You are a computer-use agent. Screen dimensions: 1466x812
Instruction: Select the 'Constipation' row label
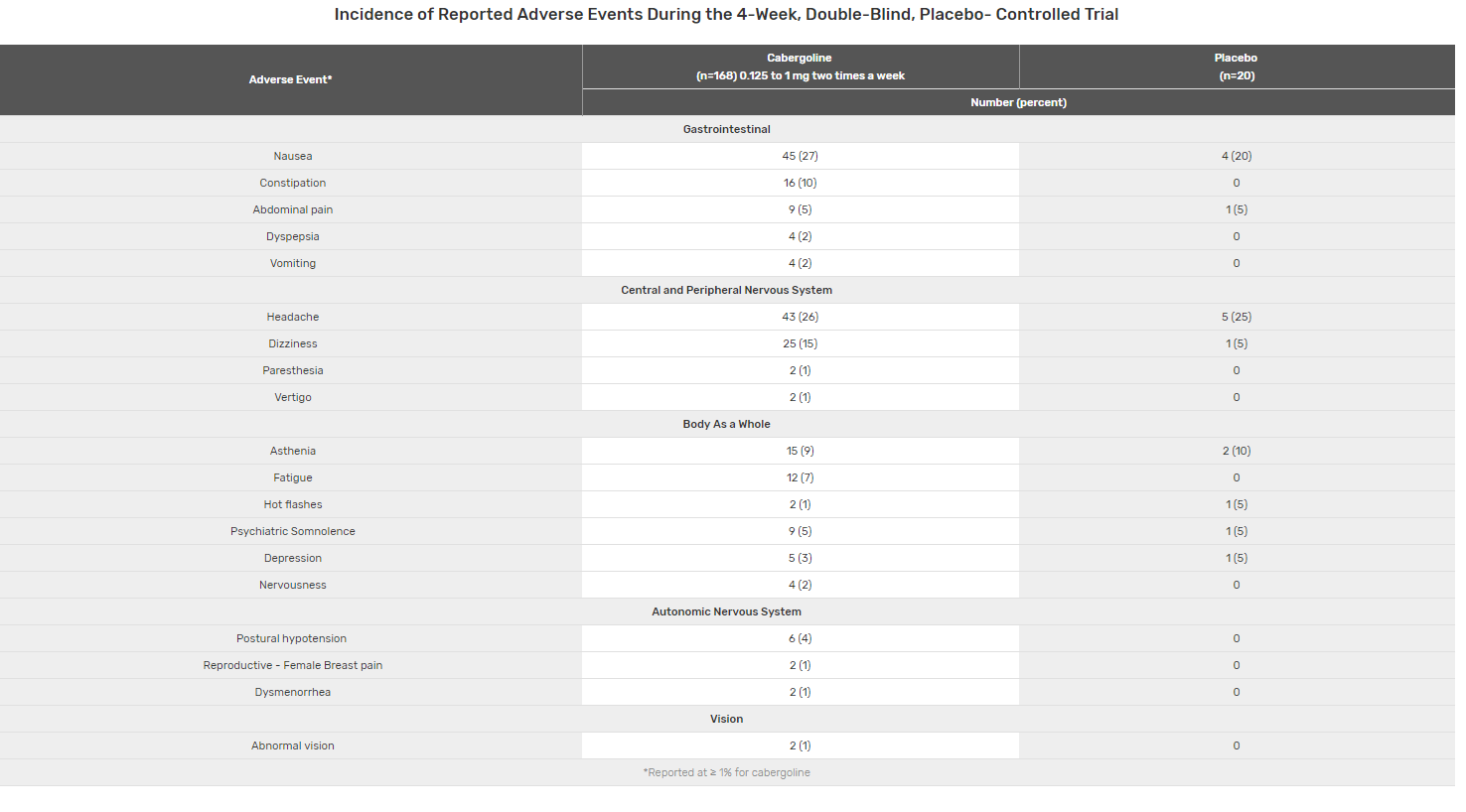point(293,183)
